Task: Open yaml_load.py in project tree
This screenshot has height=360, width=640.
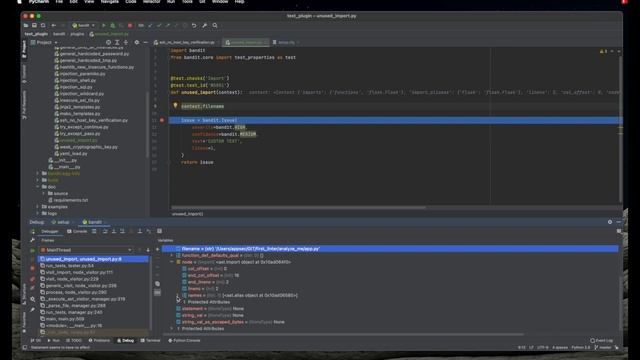Action: click(73, 153)
